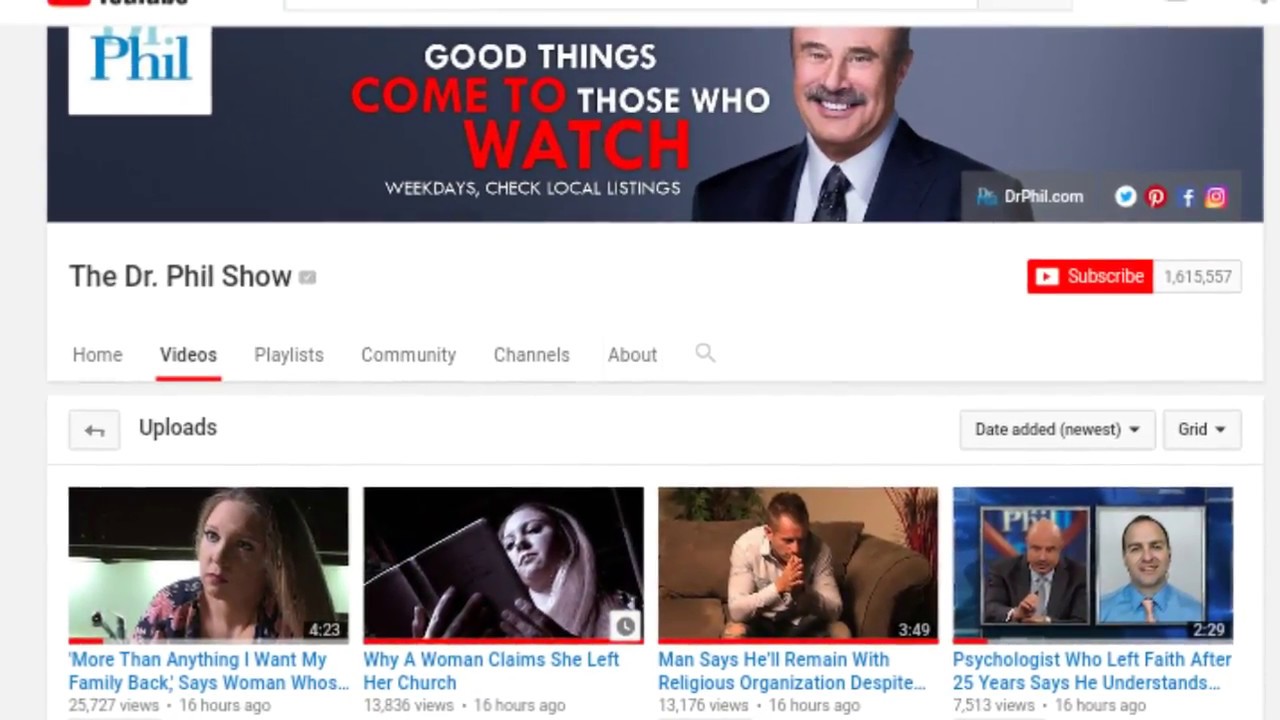The height and width of the screenshot is (720, 1280).
Task: Open 'Psychologist Who Left Faith After 25 Years' title
Action: pyautogui.click(x=1092, y=671)
